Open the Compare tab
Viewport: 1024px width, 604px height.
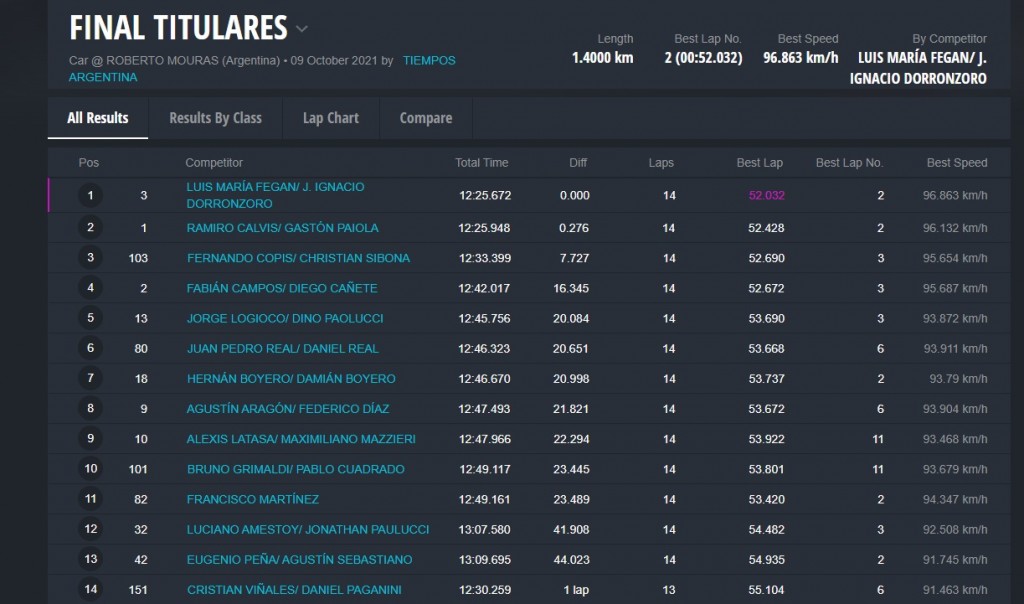(426, 118)
